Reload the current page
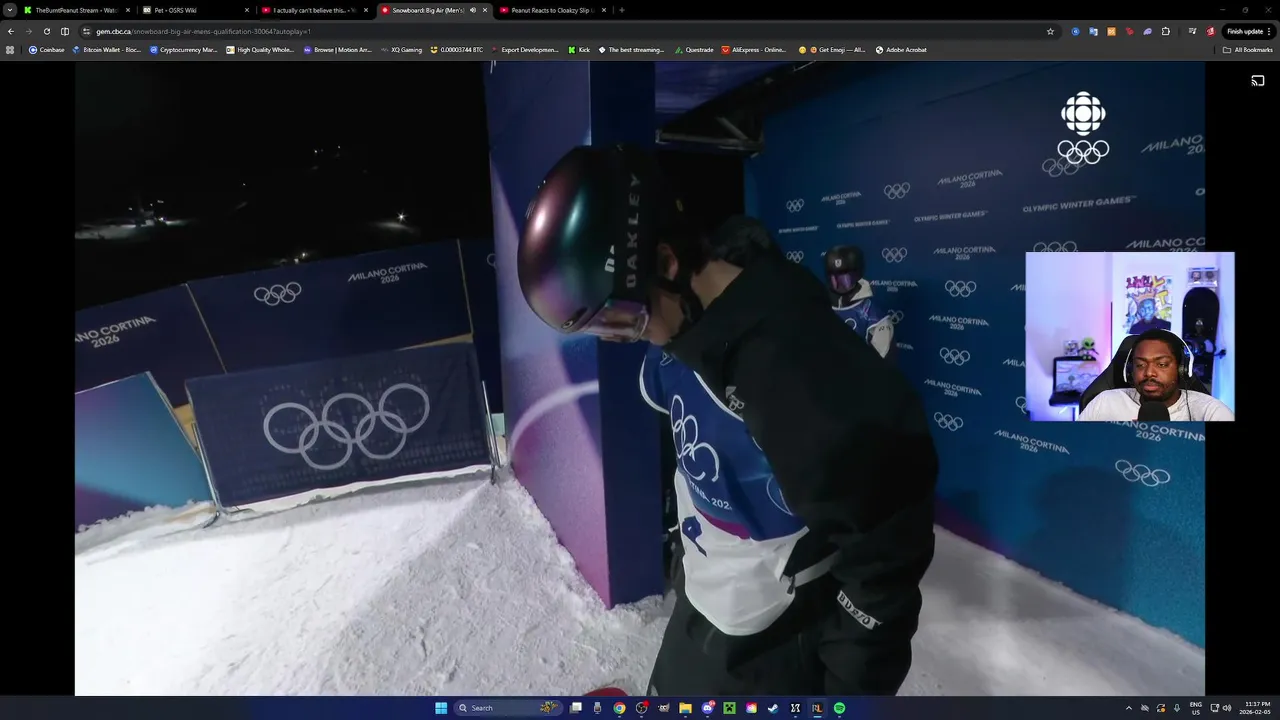 46,31
